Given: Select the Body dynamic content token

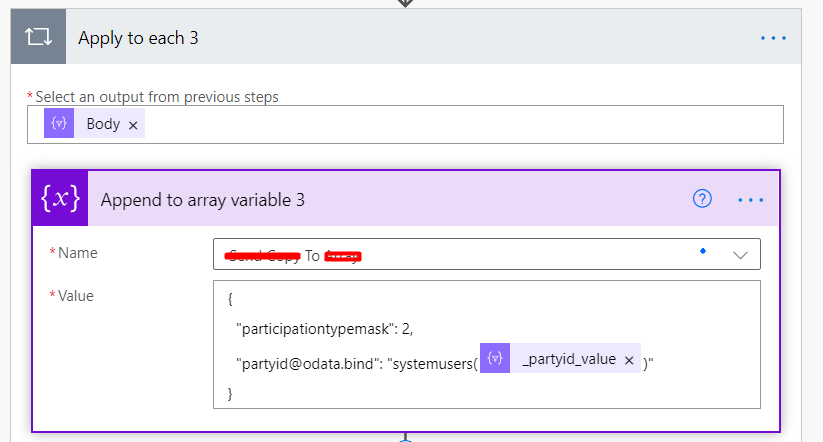Looking at the screenshot, I should click(102, 124).
